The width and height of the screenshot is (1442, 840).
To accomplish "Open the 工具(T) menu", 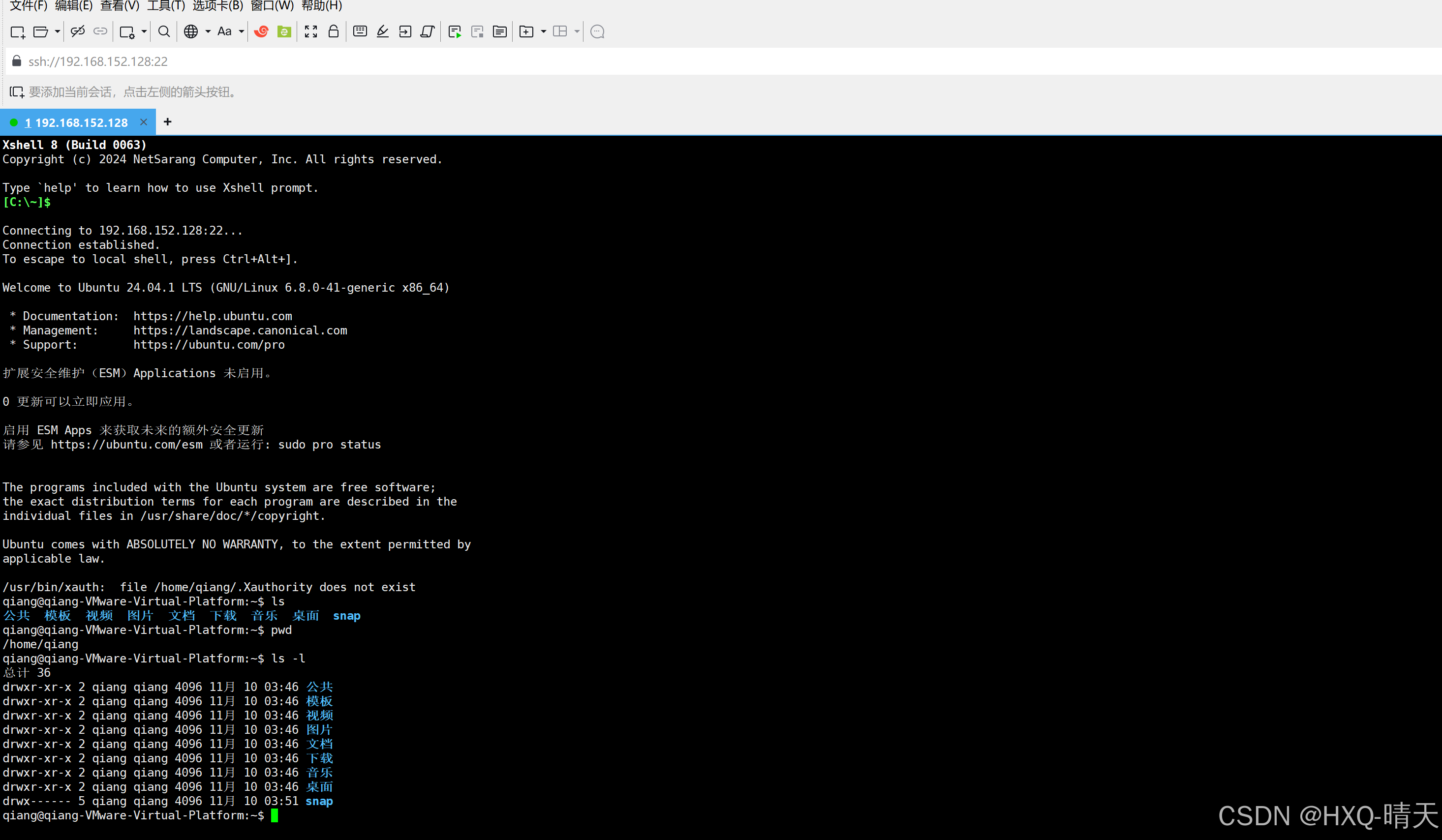I will pos(166,6).
